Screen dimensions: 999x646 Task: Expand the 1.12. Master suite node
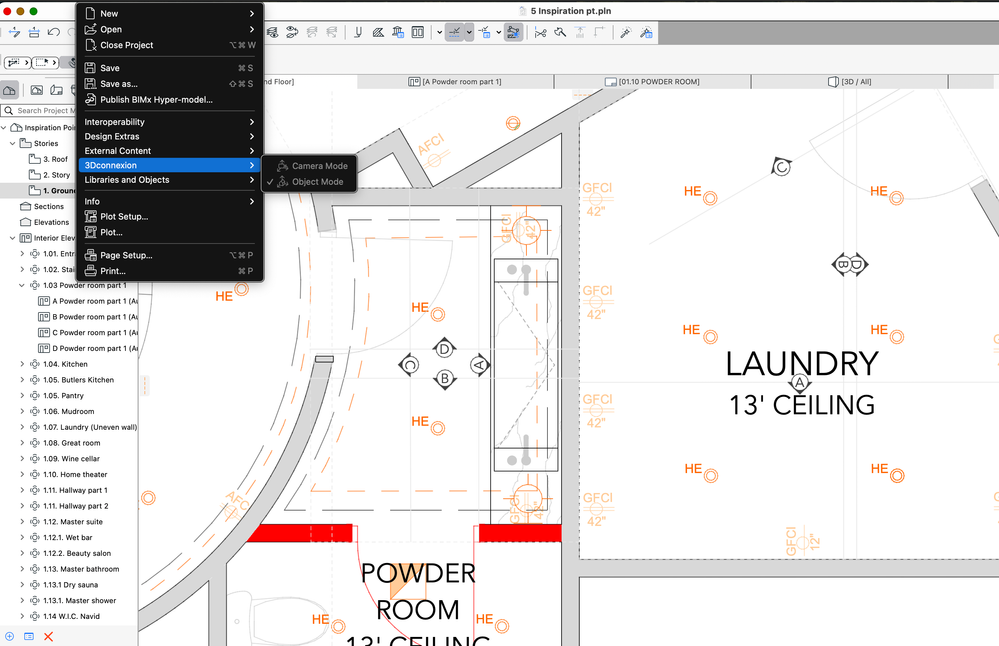[22, 522]
